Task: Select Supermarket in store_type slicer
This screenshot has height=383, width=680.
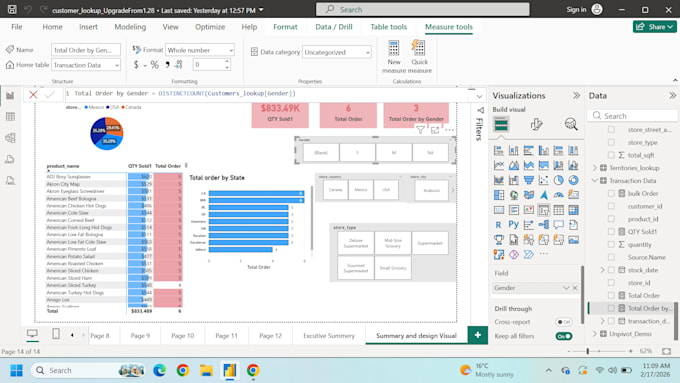Action: coord(430,243)
